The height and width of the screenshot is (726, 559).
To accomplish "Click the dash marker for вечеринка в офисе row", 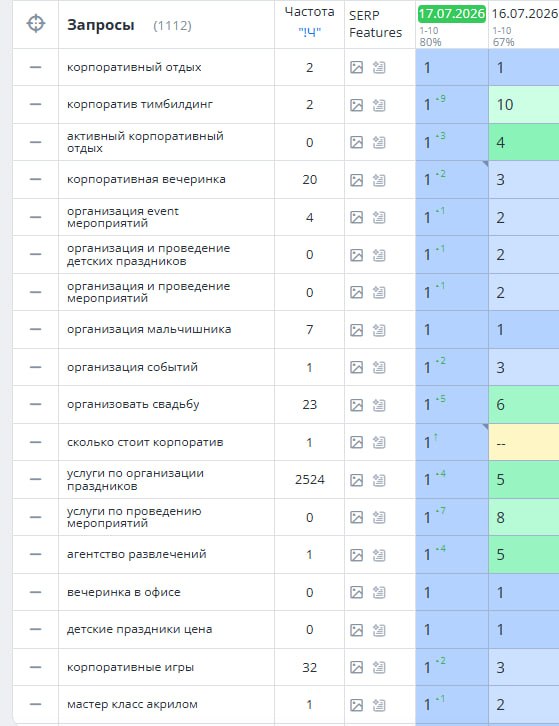I will (36, 592).
